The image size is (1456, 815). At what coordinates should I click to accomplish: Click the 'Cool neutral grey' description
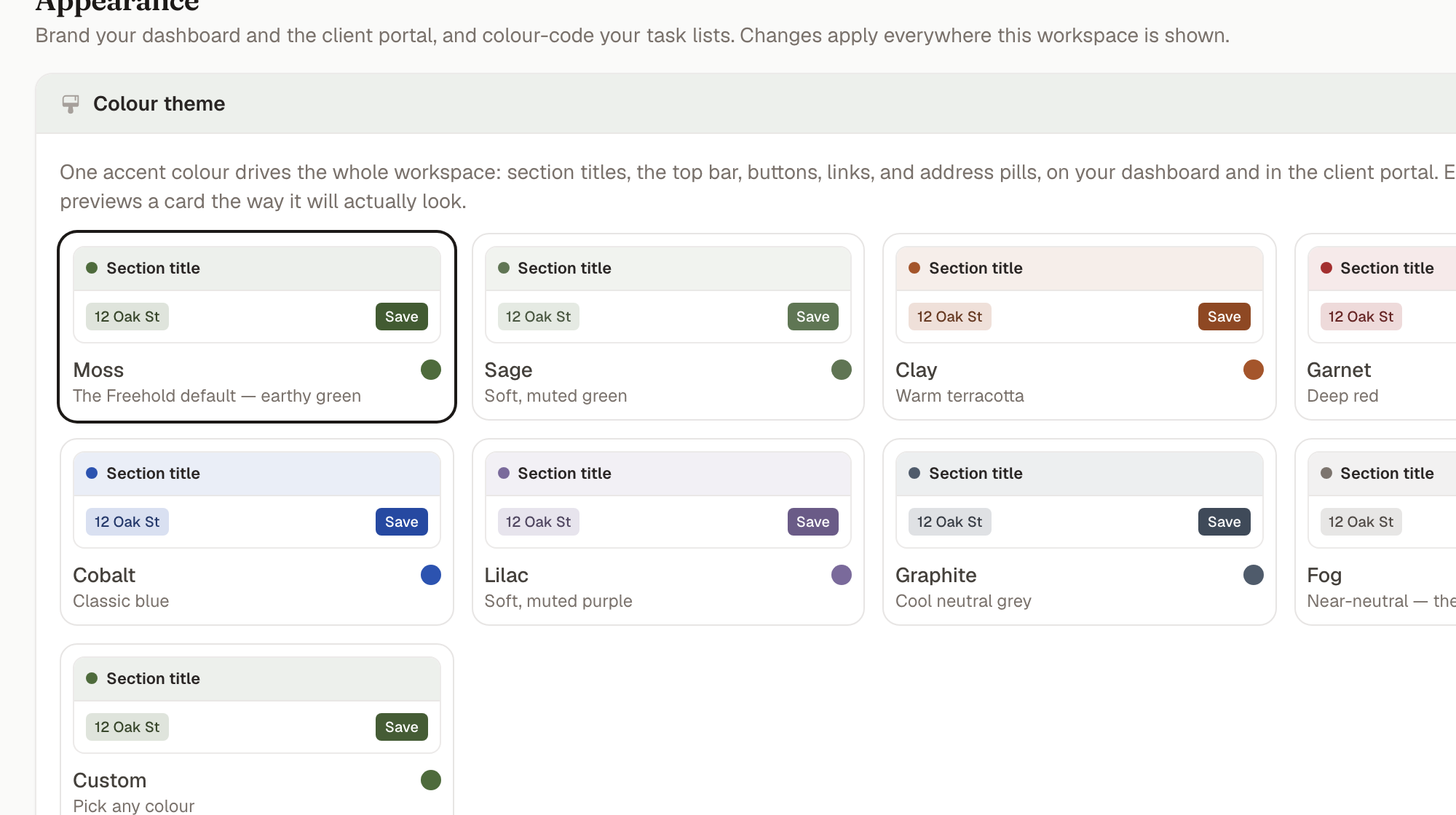pos(963,601)
